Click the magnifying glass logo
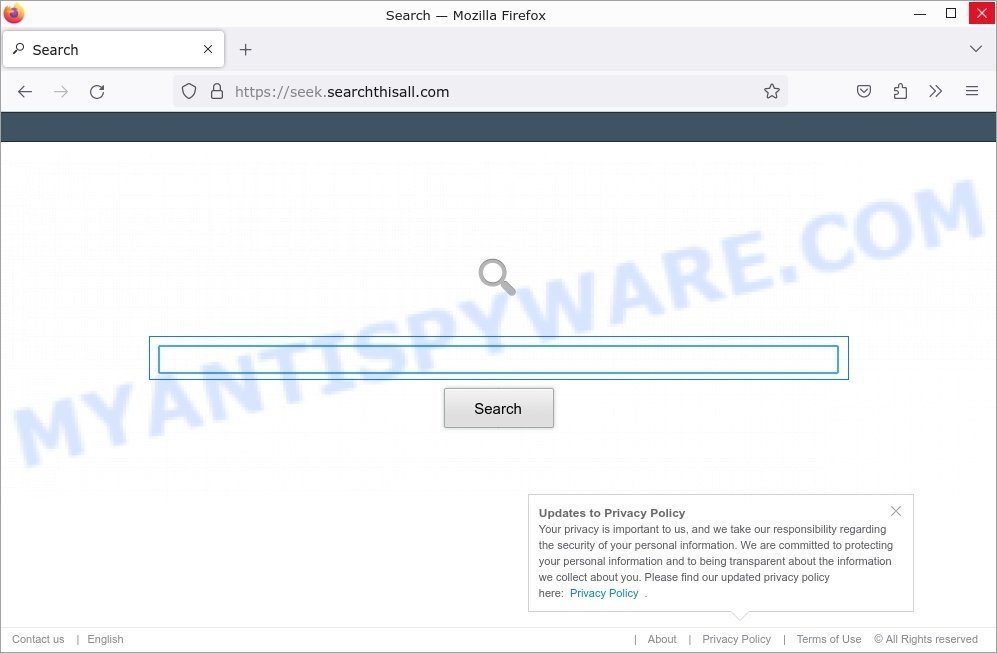This screenshot has width=997, height=653. click(497, 277)
